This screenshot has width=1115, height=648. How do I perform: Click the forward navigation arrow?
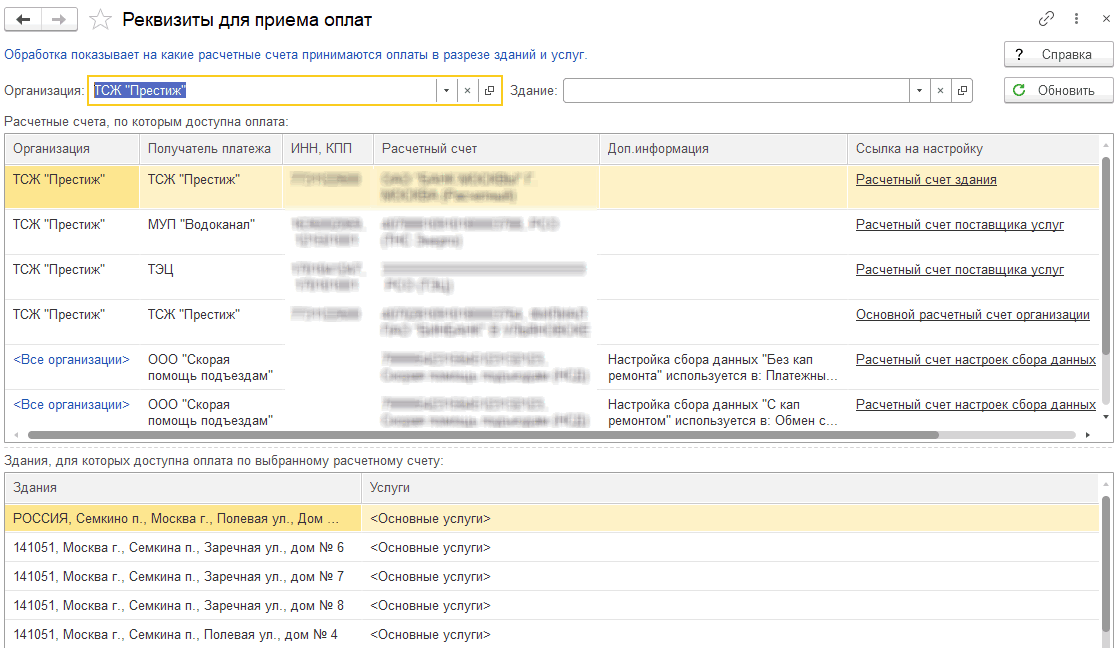[x=59, y=19]
